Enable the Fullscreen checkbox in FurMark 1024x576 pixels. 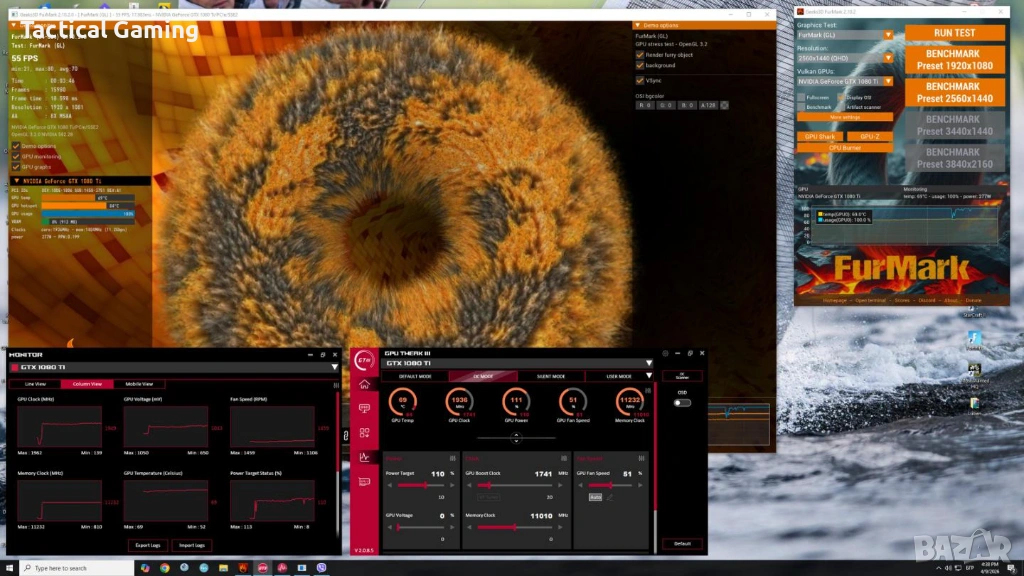[x=802, y=97]
